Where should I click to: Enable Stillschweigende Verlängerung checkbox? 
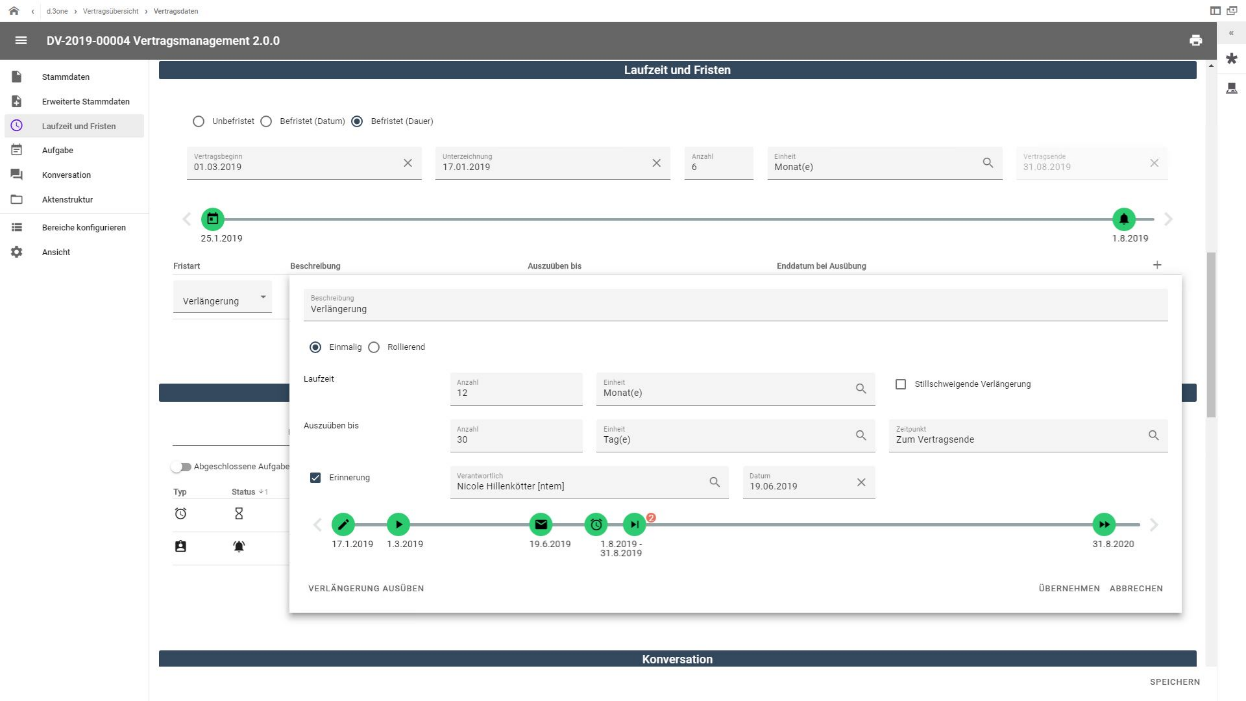900,384
